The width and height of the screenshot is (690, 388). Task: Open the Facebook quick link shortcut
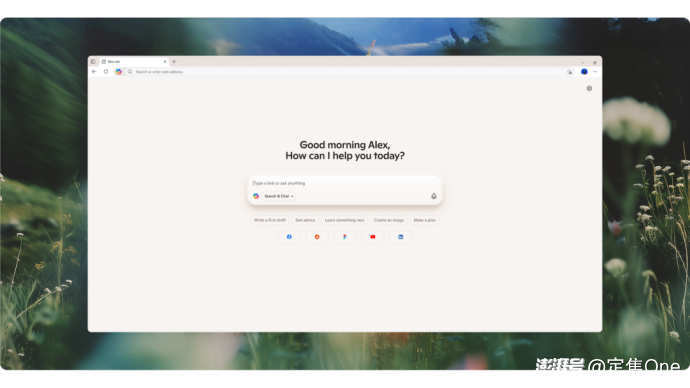289,237
